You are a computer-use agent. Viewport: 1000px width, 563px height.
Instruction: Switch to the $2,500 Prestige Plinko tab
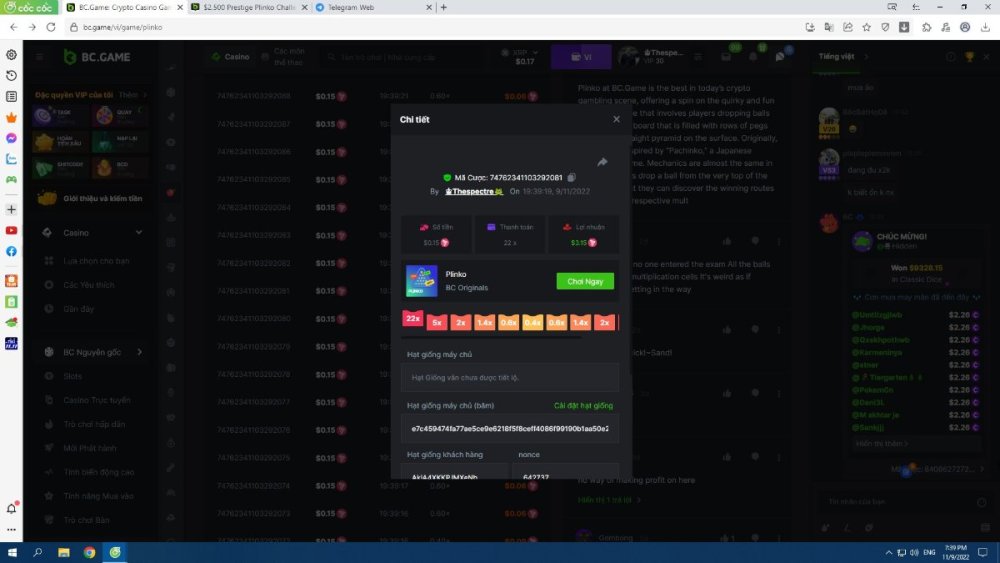click(x=248, y=7)
